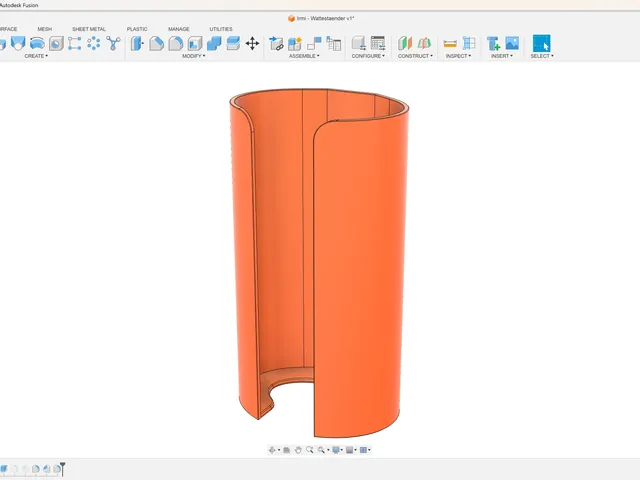Open Display Settings dropdown in navigation bar
Viewport: 640px width, 480px height.
337,450
